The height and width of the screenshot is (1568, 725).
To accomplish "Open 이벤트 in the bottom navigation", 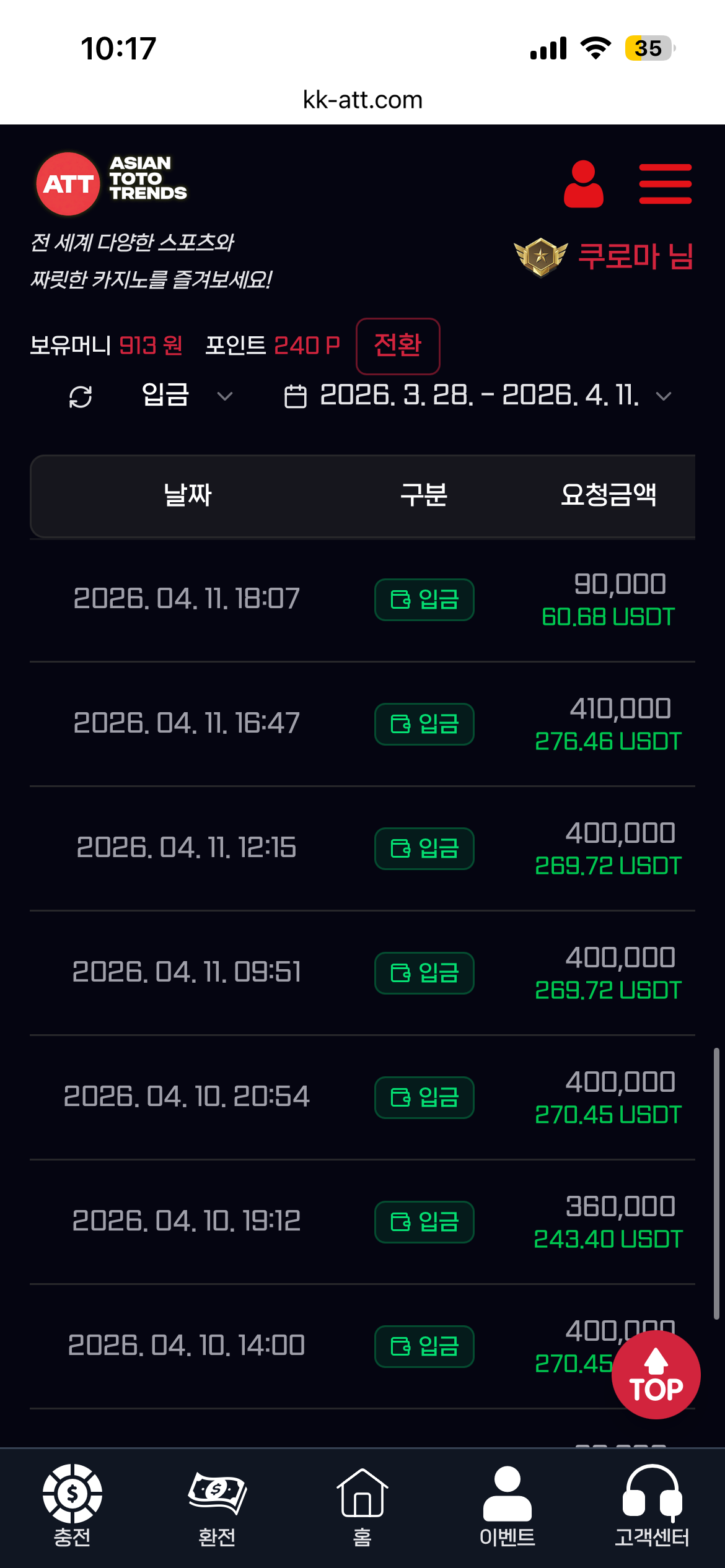I will pyautogui.click(x=507, y=1505).
